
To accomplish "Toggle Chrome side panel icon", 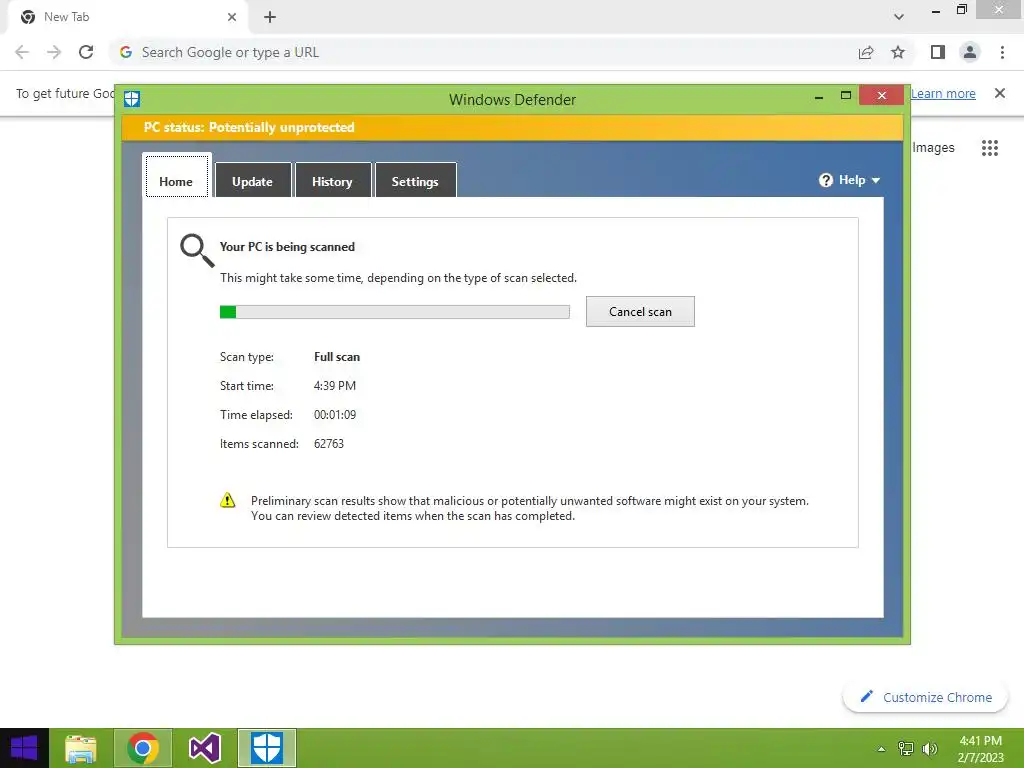I will (938, 52).
